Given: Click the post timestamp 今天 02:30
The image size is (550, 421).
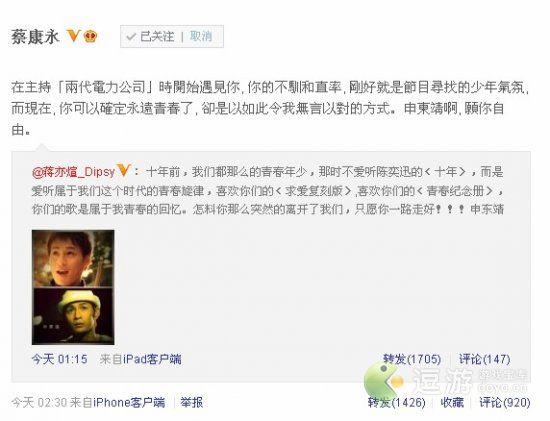Looking at the screenshot, I should [39, 402].
